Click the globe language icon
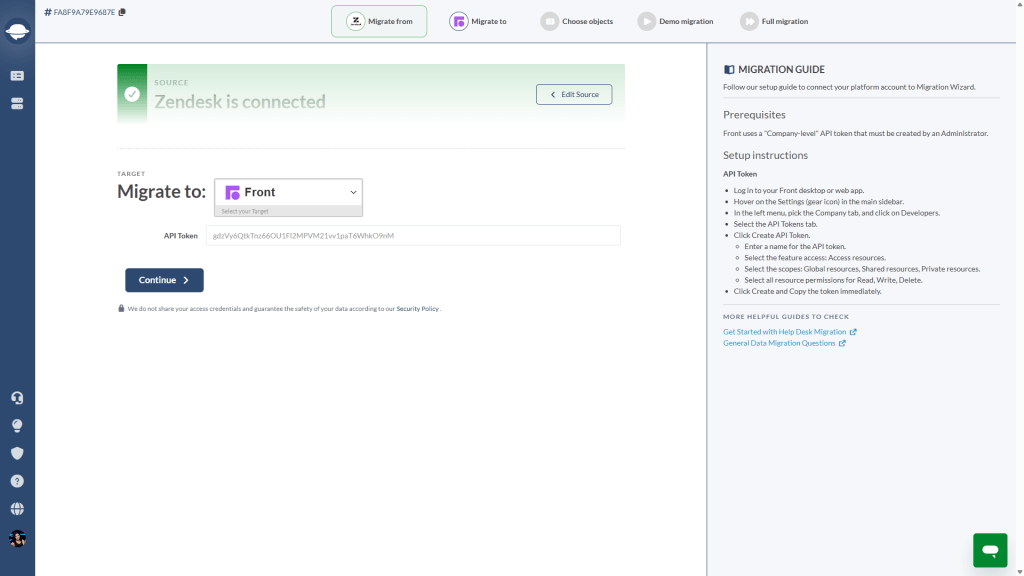 pos(17,509)
